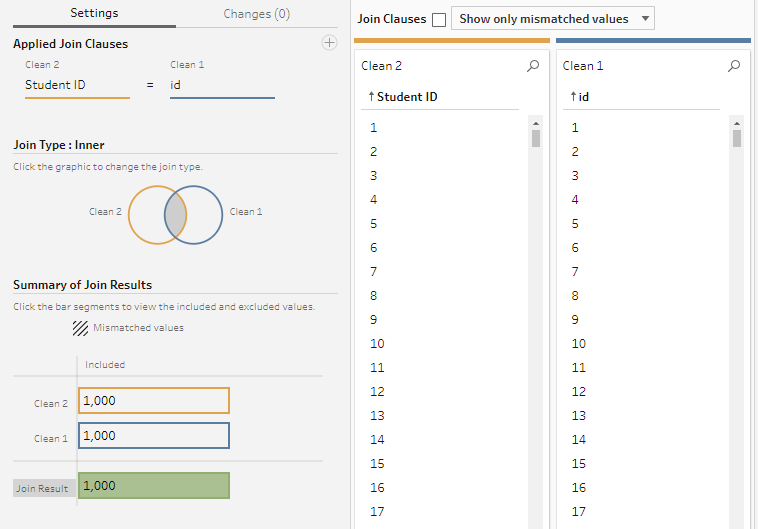Toggle the Join Clauses checkbox

point(439,20)
